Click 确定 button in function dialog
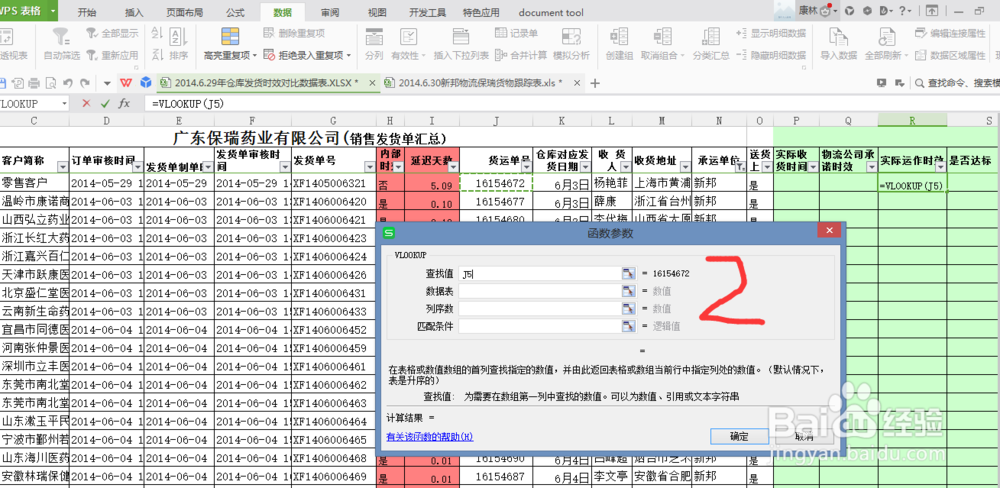 tap(739, 436)
